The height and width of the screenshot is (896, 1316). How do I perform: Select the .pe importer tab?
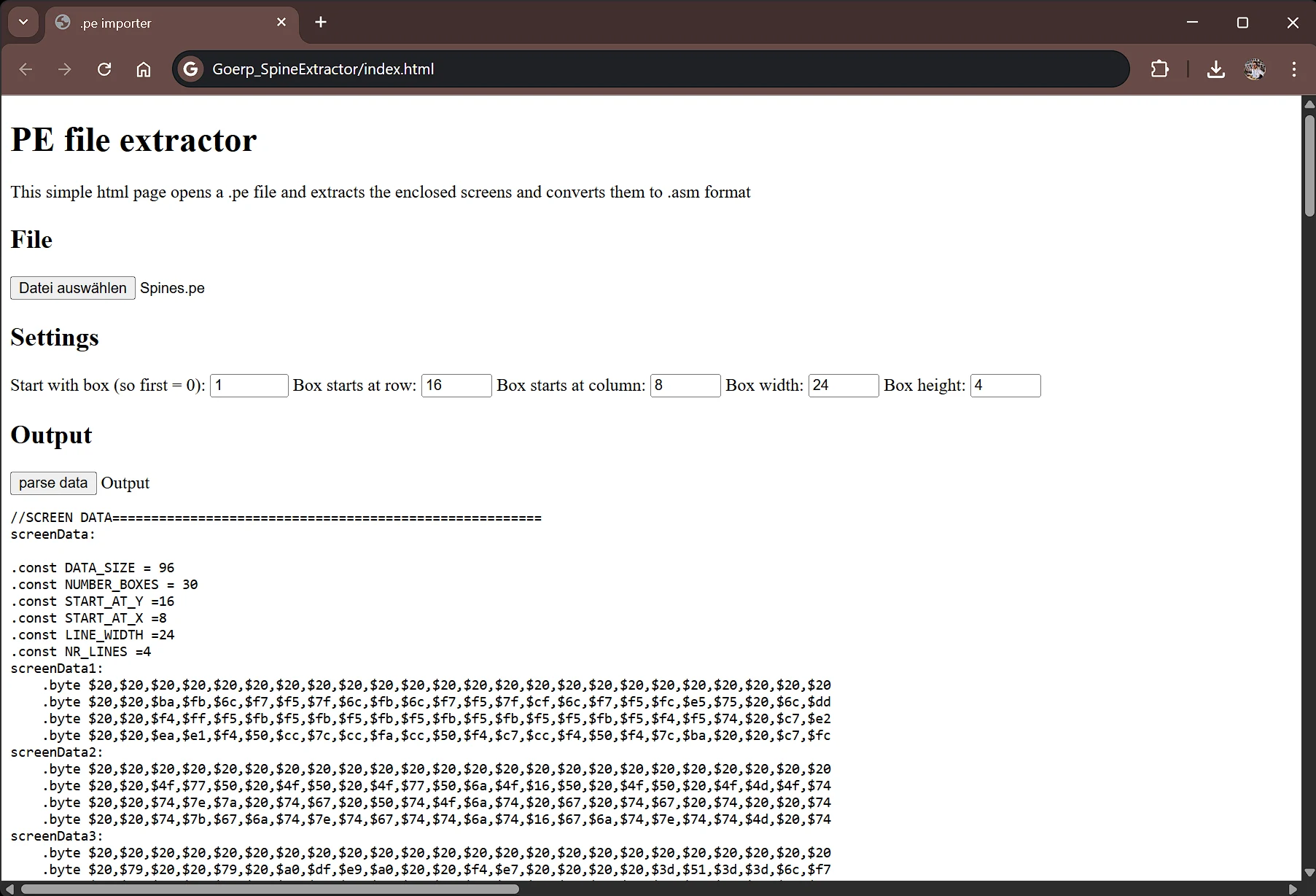tap(160, 23)
